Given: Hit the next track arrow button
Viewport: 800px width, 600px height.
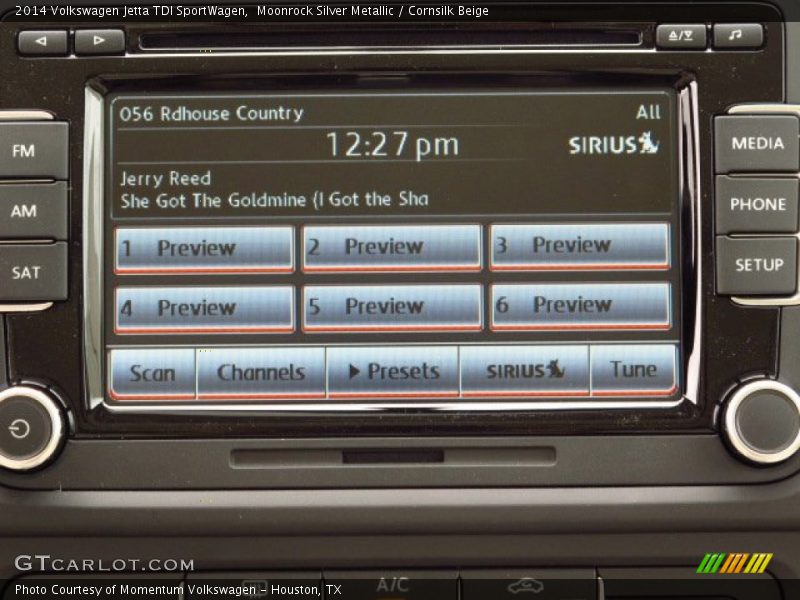Looking at the screenshot, I should click(99, 41).
